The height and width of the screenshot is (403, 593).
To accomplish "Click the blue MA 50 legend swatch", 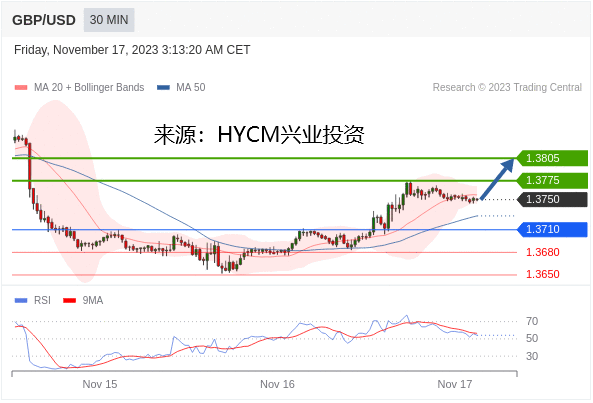I will [163, 88].
